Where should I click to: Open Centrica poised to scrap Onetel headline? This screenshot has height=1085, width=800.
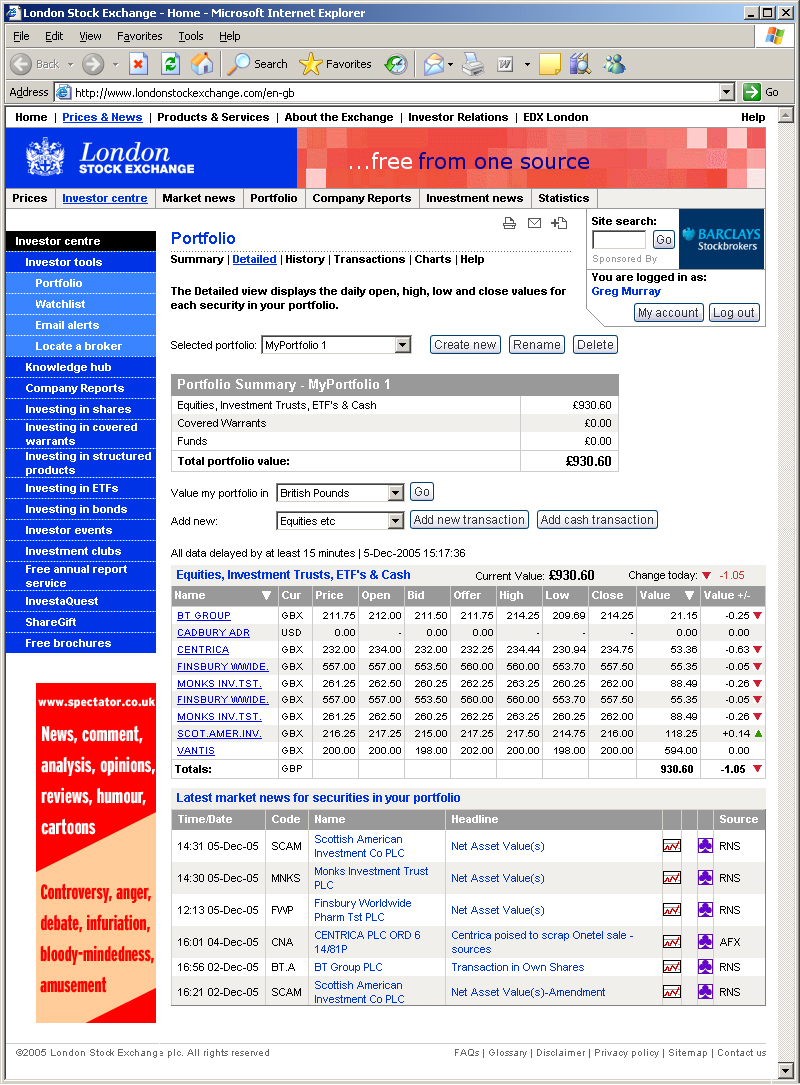[543, 942]
